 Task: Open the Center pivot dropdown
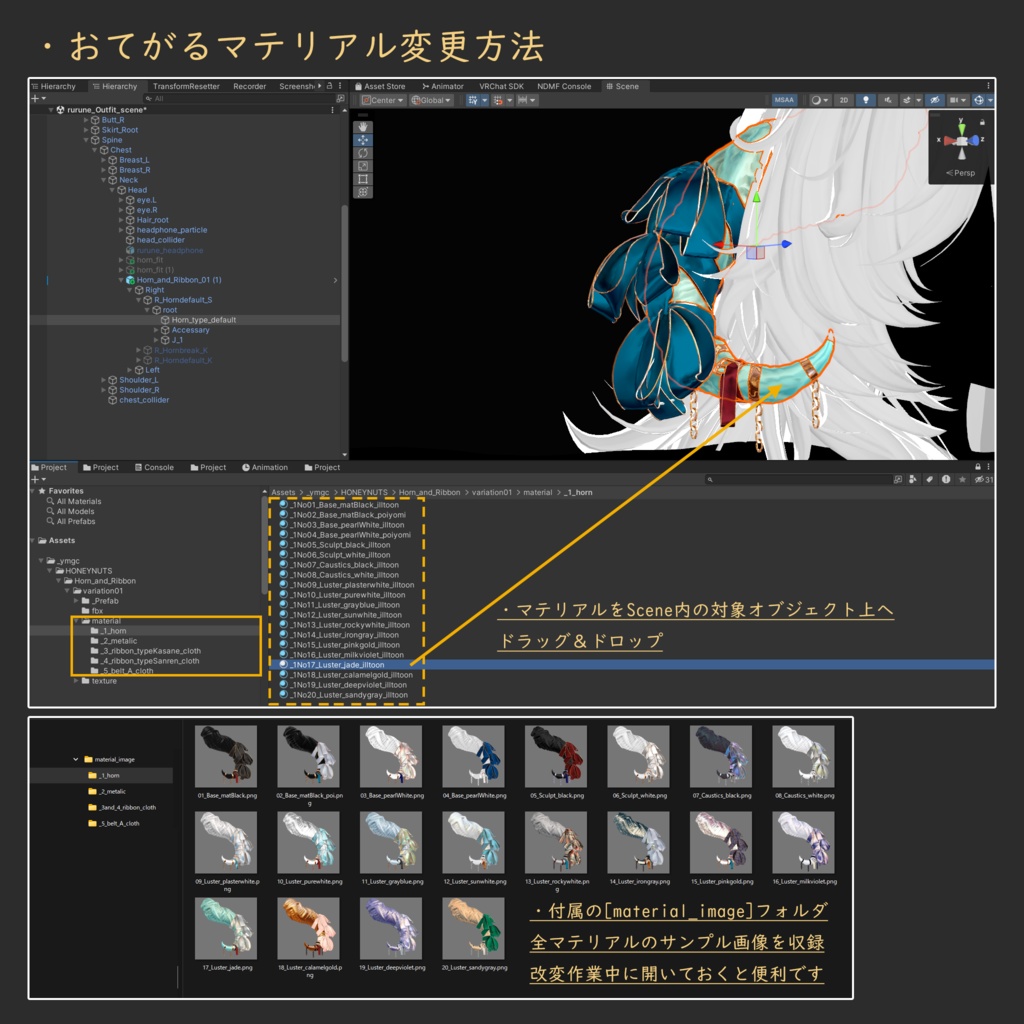point(385,99)
